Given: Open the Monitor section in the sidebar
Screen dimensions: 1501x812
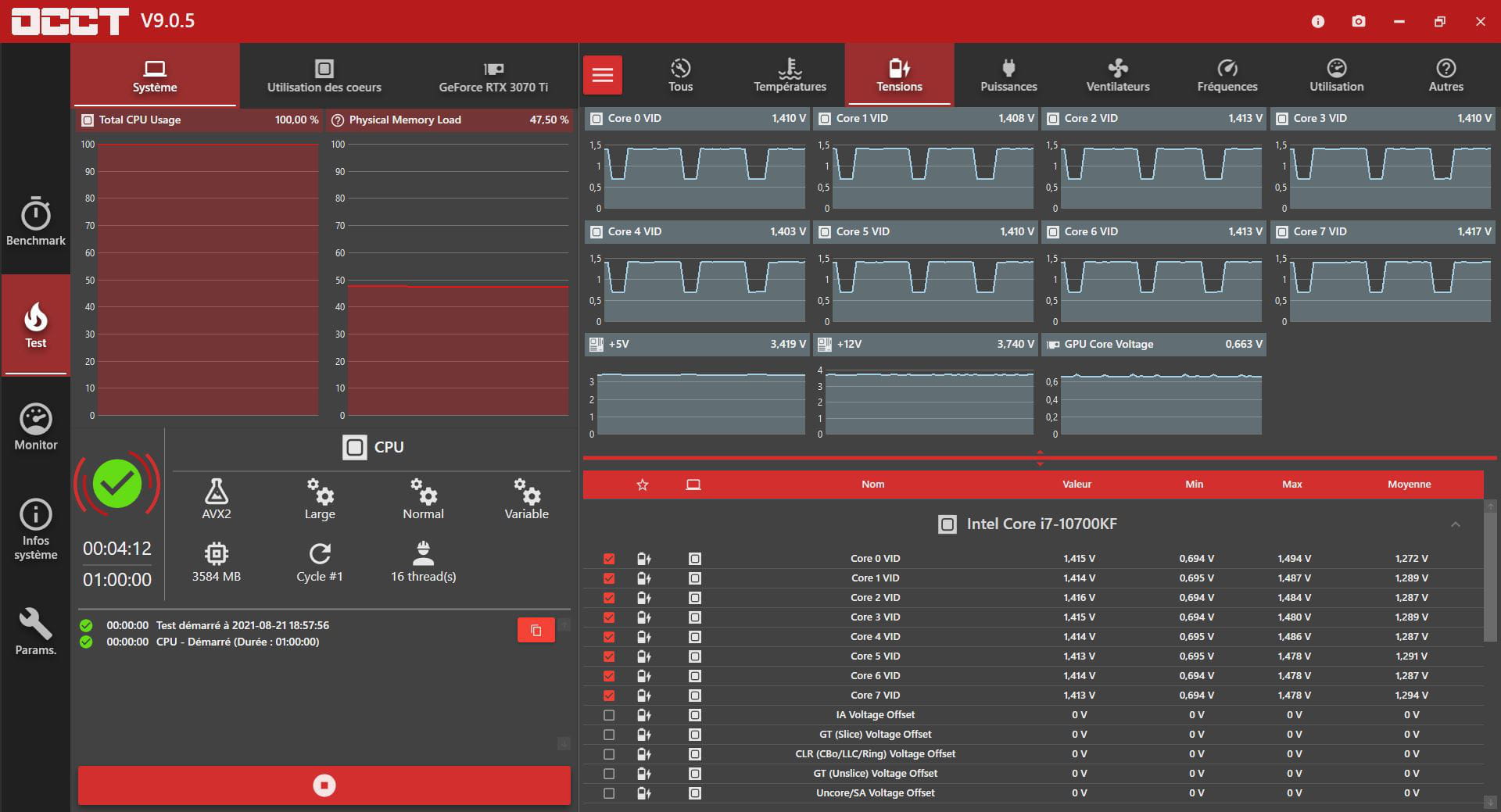Looking at the screenshot, I should tap(36, 427).
